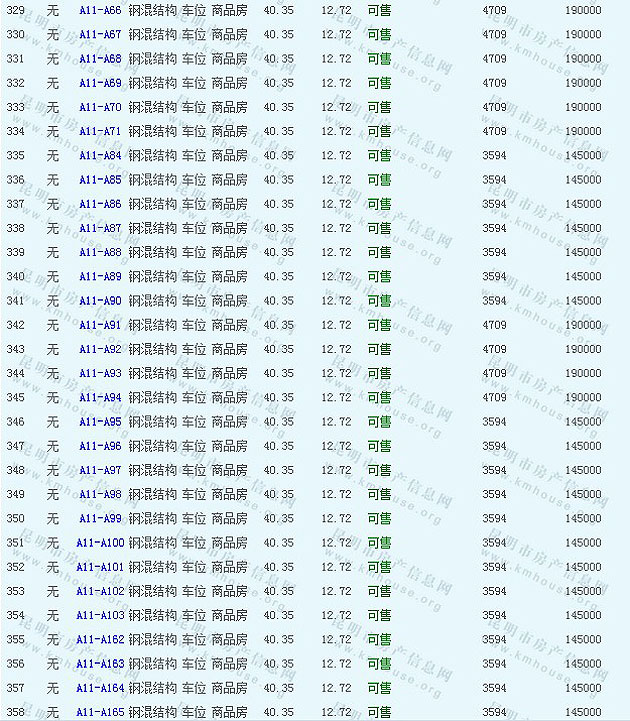Screen dimensions: 630x721
Task: Select the A11-A162 unit link
Action: click(100, 639)
